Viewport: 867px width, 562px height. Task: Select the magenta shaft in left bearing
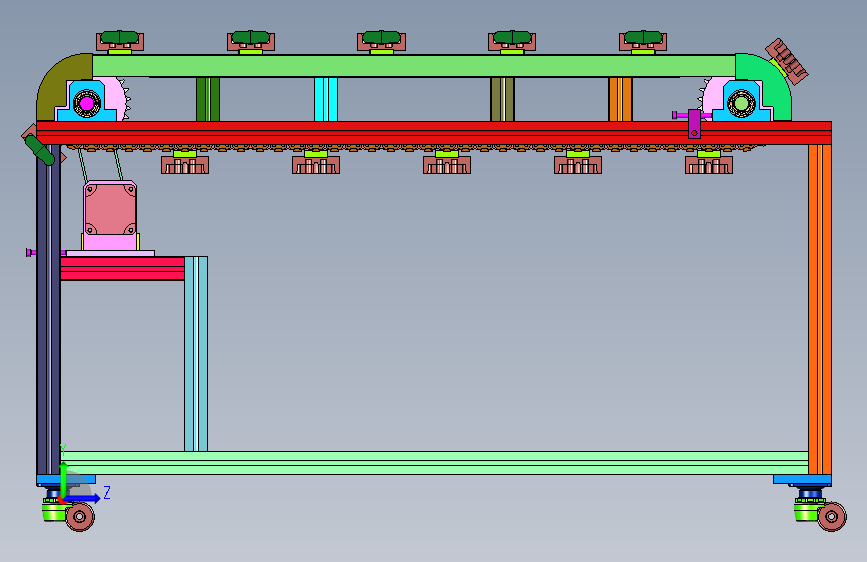[87, 103]
